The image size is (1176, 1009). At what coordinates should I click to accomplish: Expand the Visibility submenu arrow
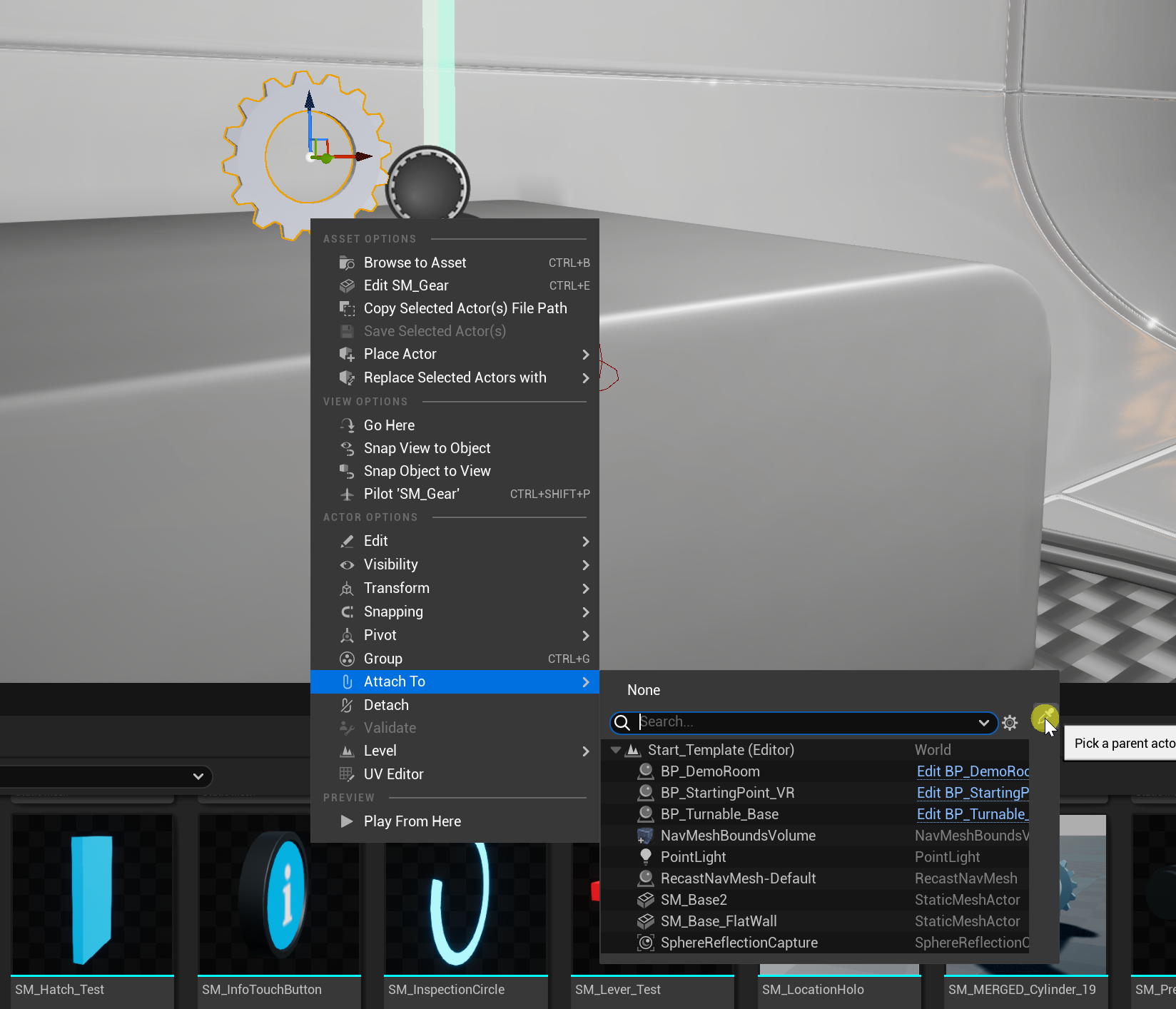tap(585, 565)
